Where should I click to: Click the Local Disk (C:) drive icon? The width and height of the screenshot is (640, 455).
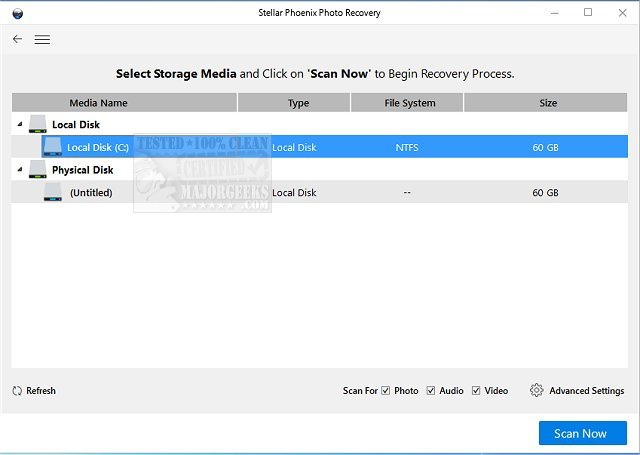[52, 147]
